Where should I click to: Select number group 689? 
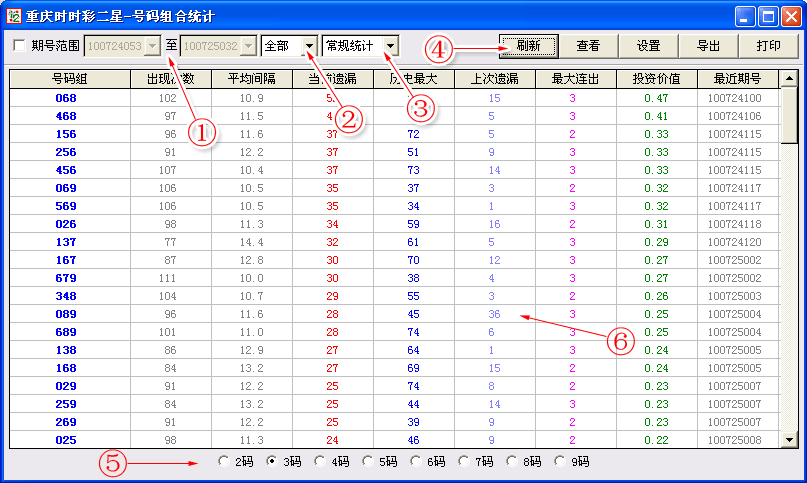pos(66,332)
